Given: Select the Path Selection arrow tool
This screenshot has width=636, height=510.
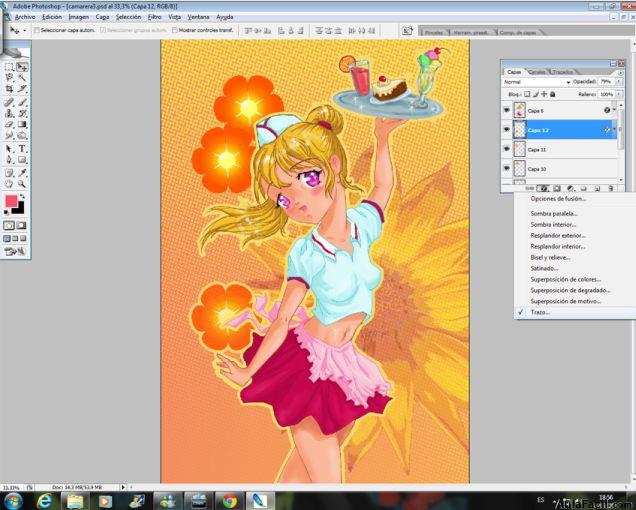Looking at the screenshot, I should point(9,149).
